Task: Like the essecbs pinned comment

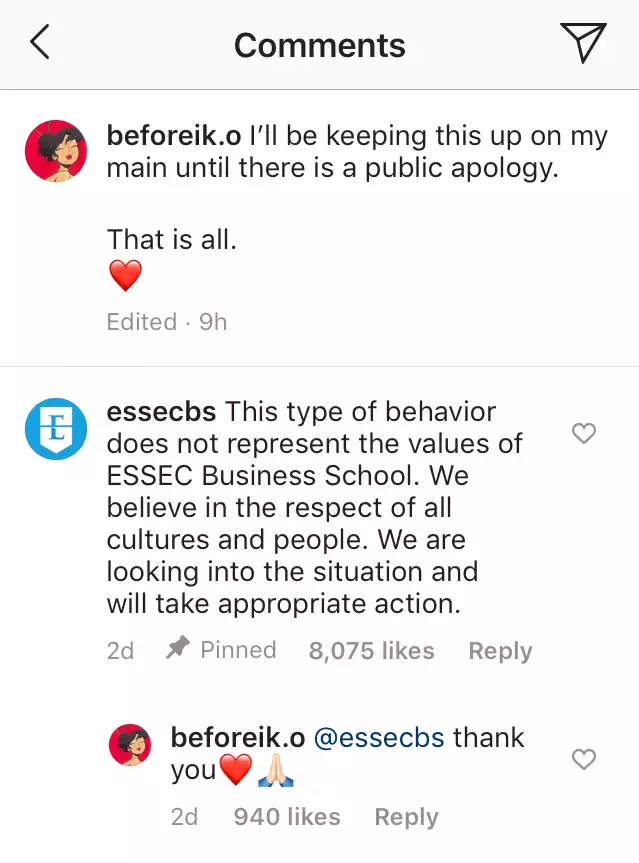Action: coord(583,432)
